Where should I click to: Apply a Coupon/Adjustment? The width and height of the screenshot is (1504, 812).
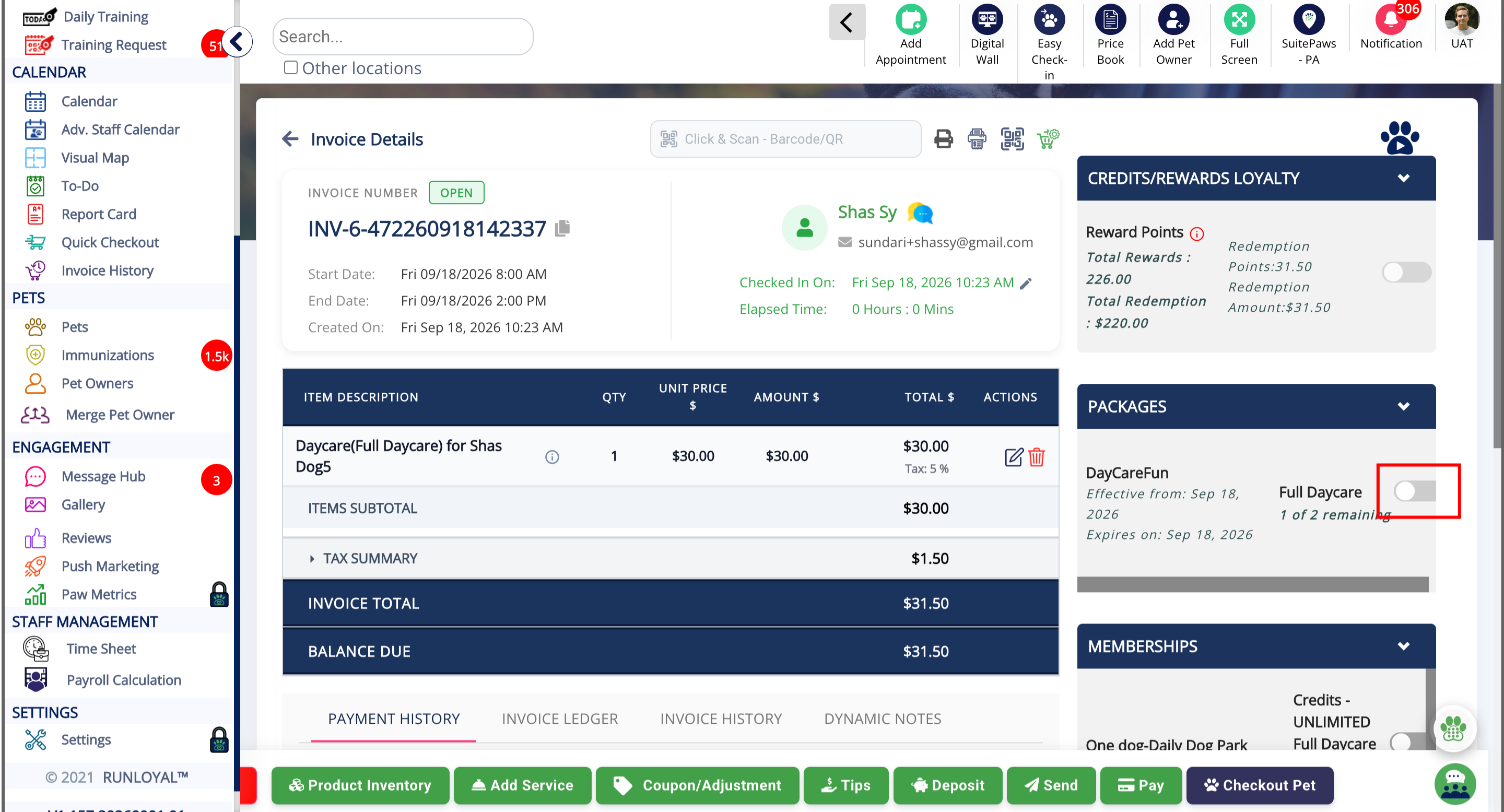click(x=697, y=785)
